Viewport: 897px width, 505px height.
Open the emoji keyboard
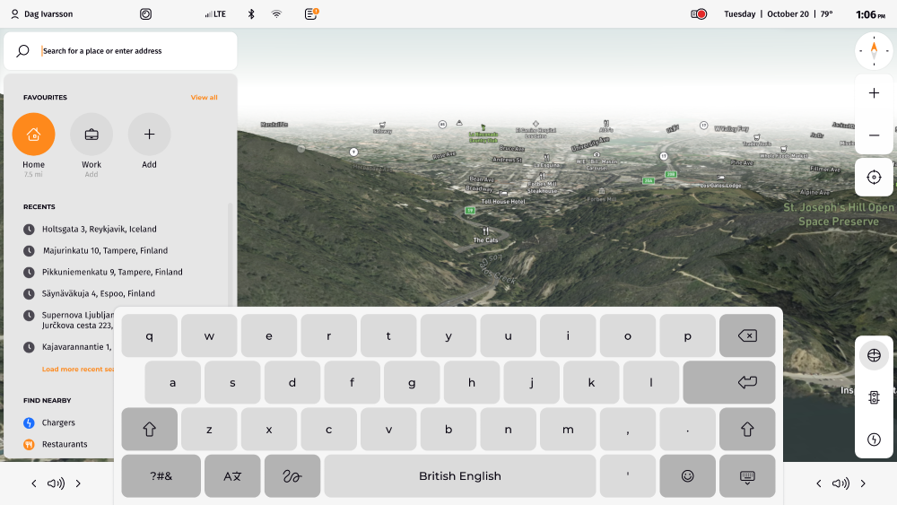click(x=688, y=476)
